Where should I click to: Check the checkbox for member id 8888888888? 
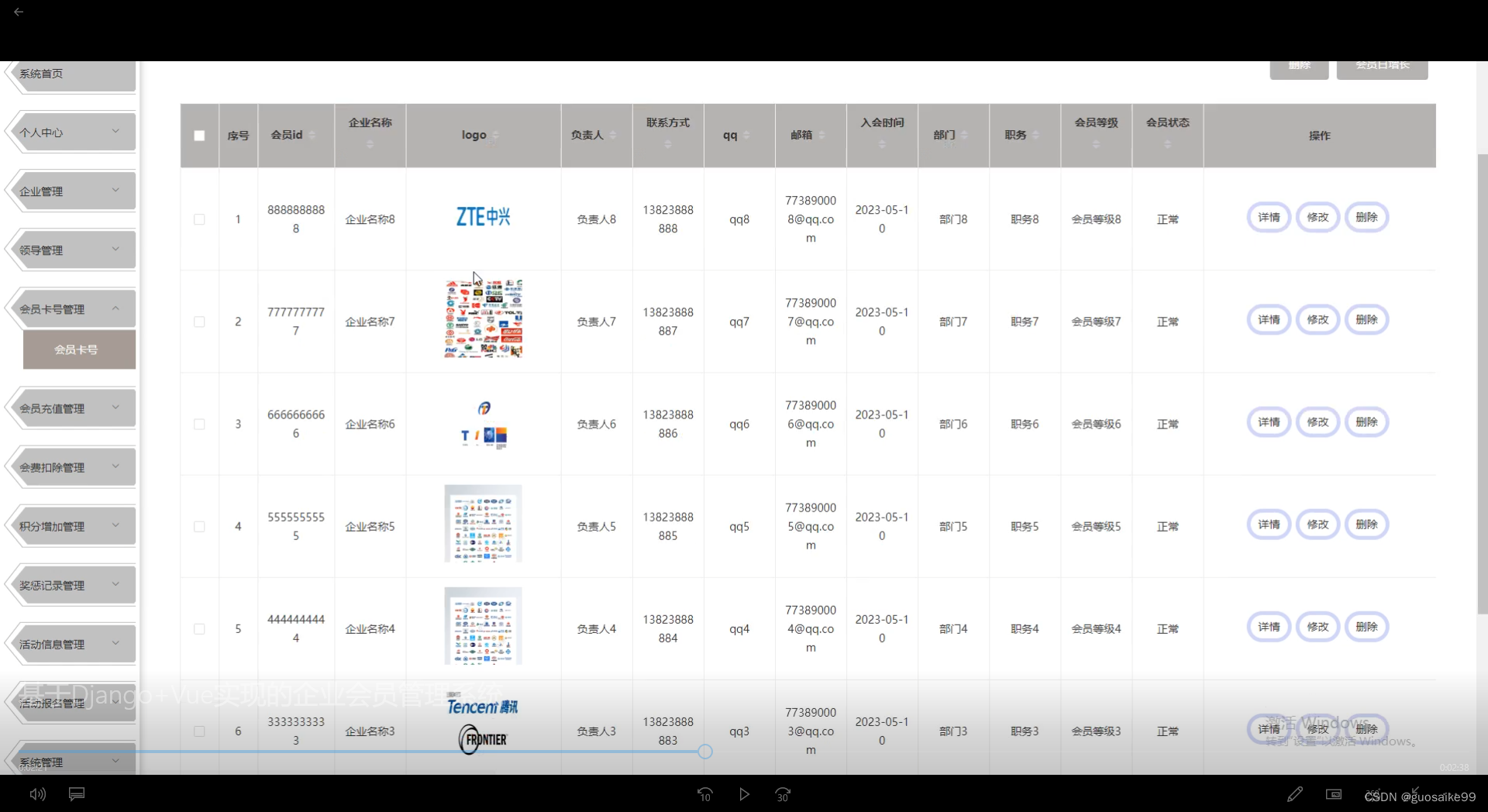[198, 219]
